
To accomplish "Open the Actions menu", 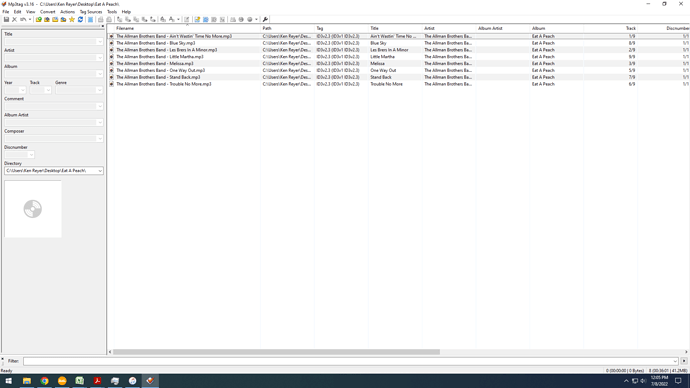I will (x=67, y=12).
